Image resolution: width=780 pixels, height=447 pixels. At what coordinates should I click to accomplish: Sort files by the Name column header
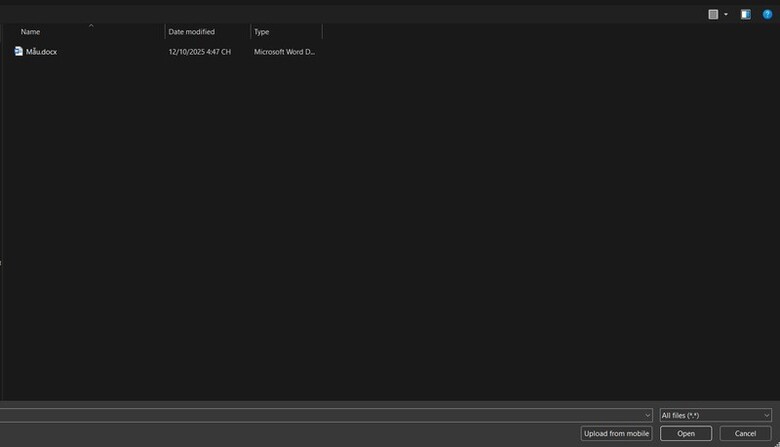pyautogui.click(x=30, y=32)
